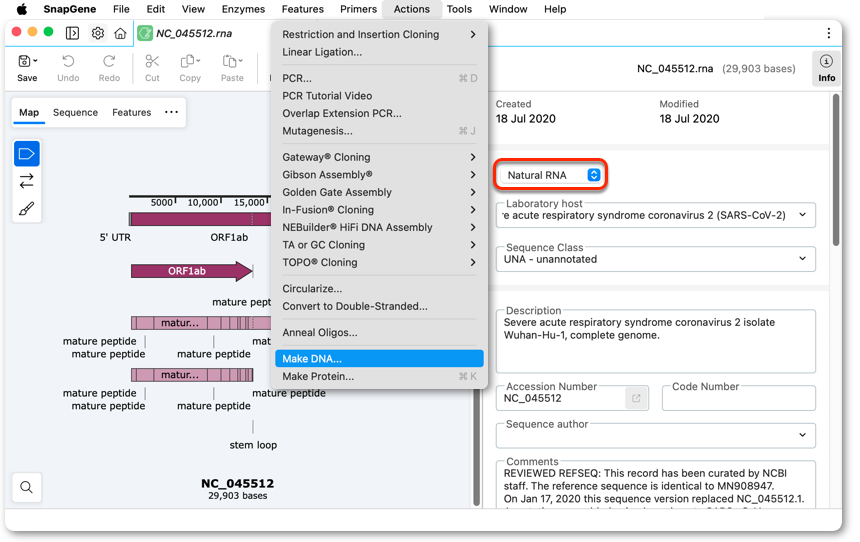The width and height of the screenshot is (860, 542).
Task: Select the paintbrush color tool
Action: click(x=26, y=208)
